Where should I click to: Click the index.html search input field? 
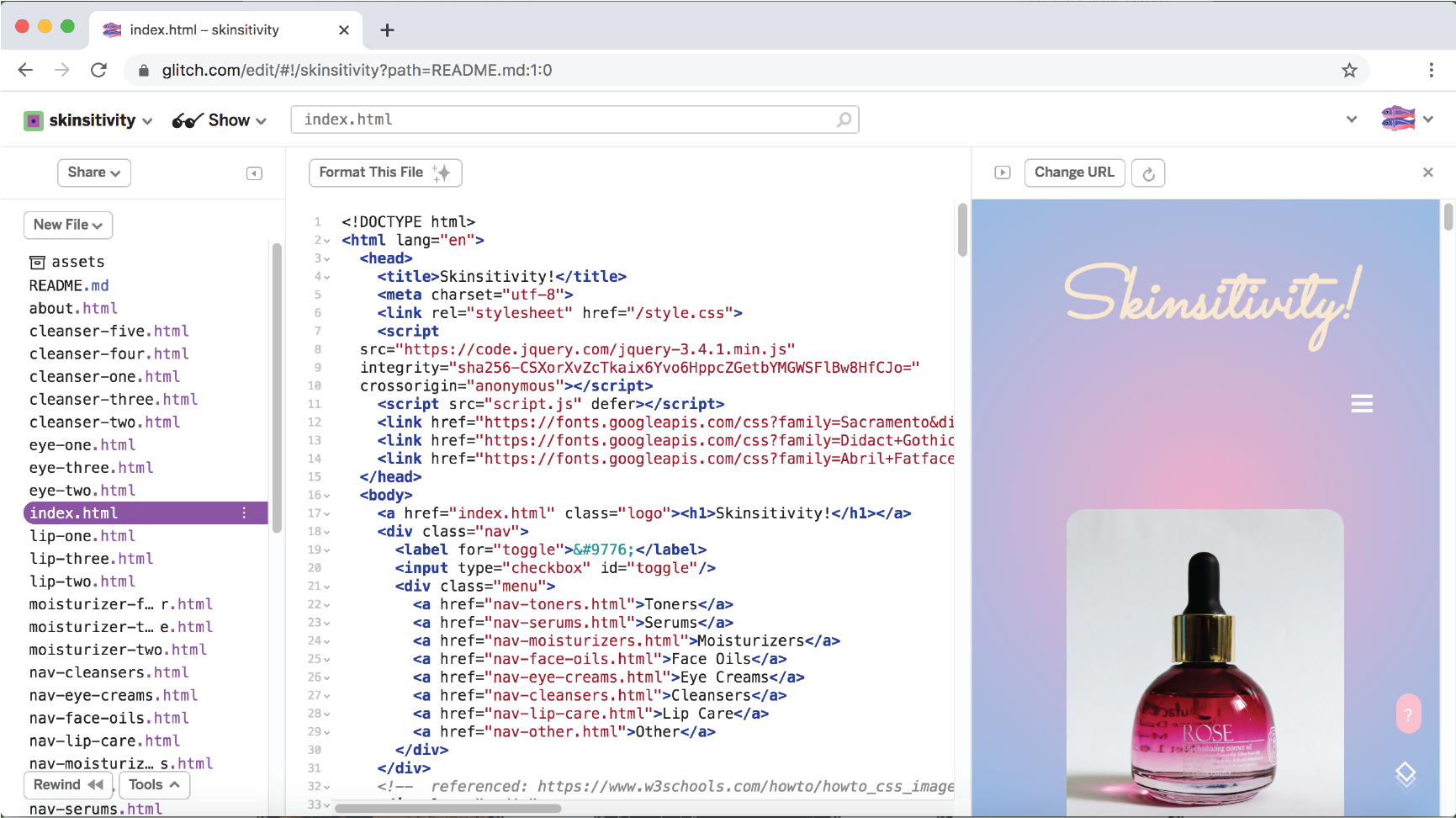(x=564, y=120)
